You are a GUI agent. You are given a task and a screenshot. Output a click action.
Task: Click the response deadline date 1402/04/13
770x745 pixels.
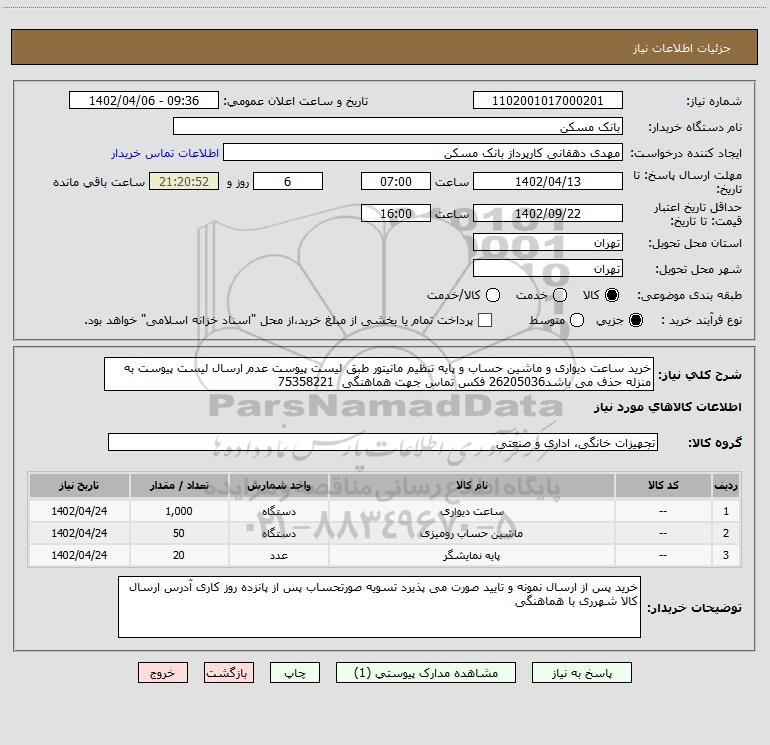tap(548, 182)
